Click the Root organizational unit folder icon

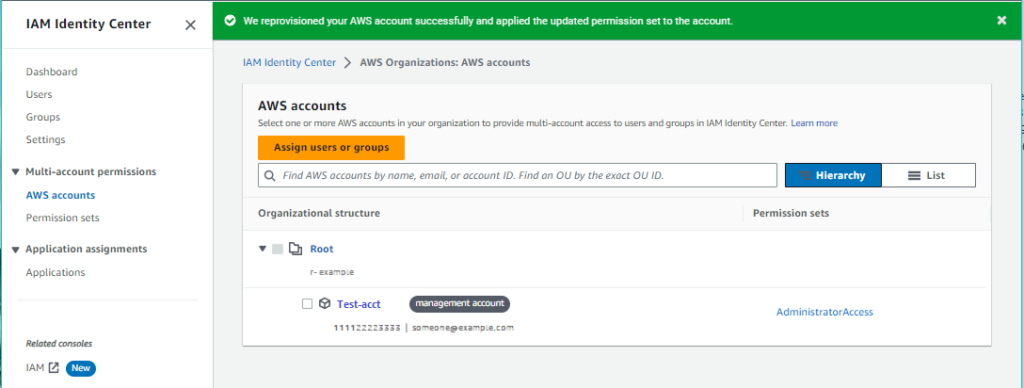pyautogui.click(x=296, y=249)
